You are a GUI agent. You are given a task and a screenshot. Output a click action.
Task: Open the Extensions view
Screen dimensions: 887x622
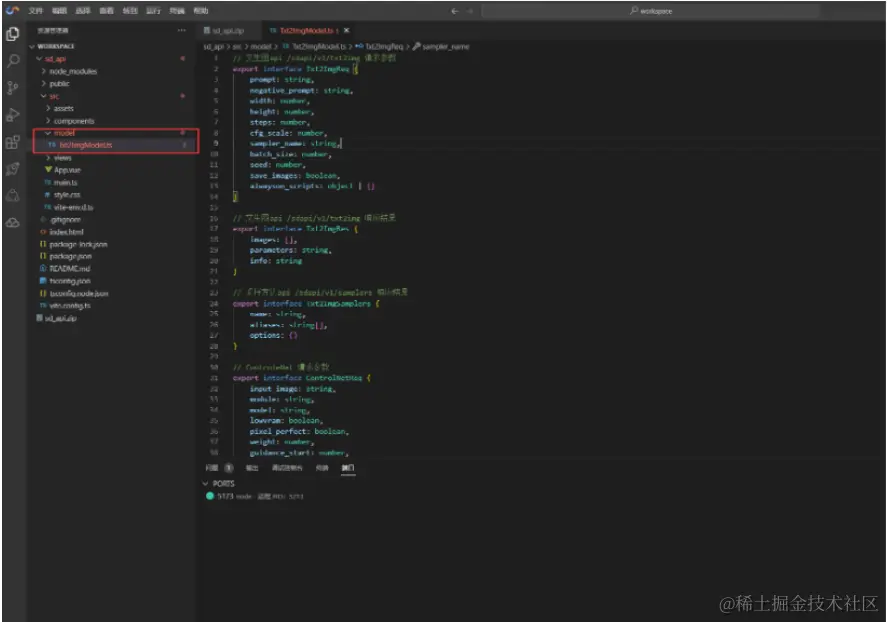point(12,142)
